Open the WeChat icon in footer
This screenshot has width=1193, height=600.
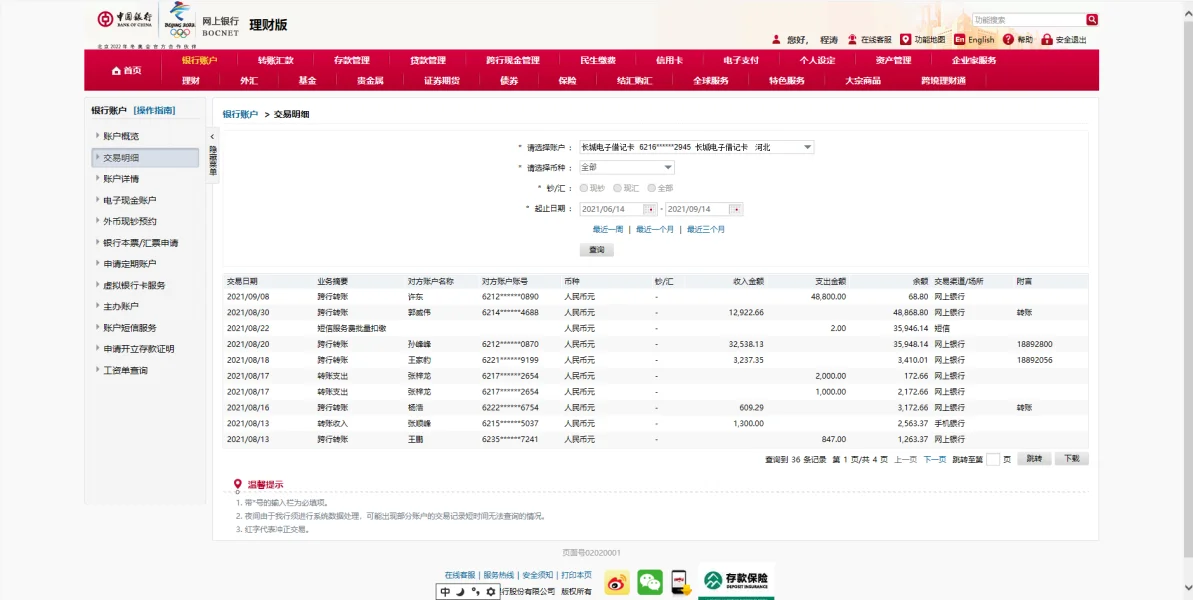coord(650,582)
